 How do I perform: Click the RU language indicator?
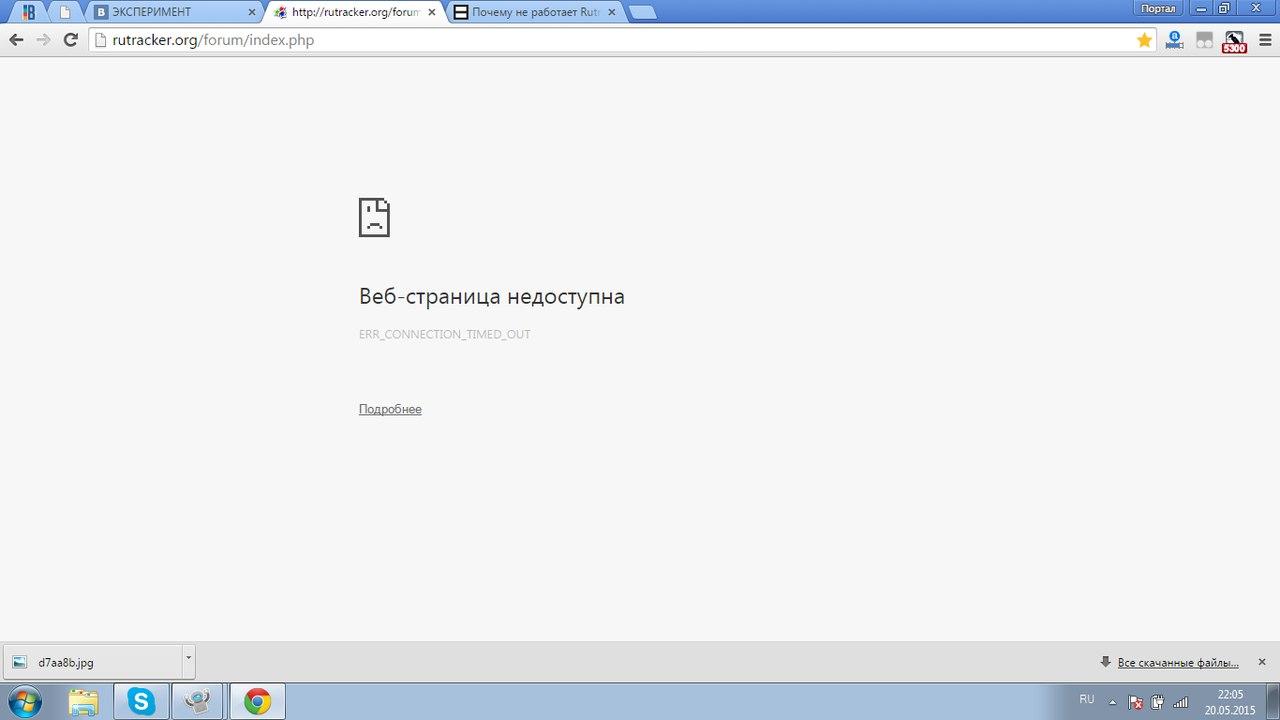(x=1087, y=699)
